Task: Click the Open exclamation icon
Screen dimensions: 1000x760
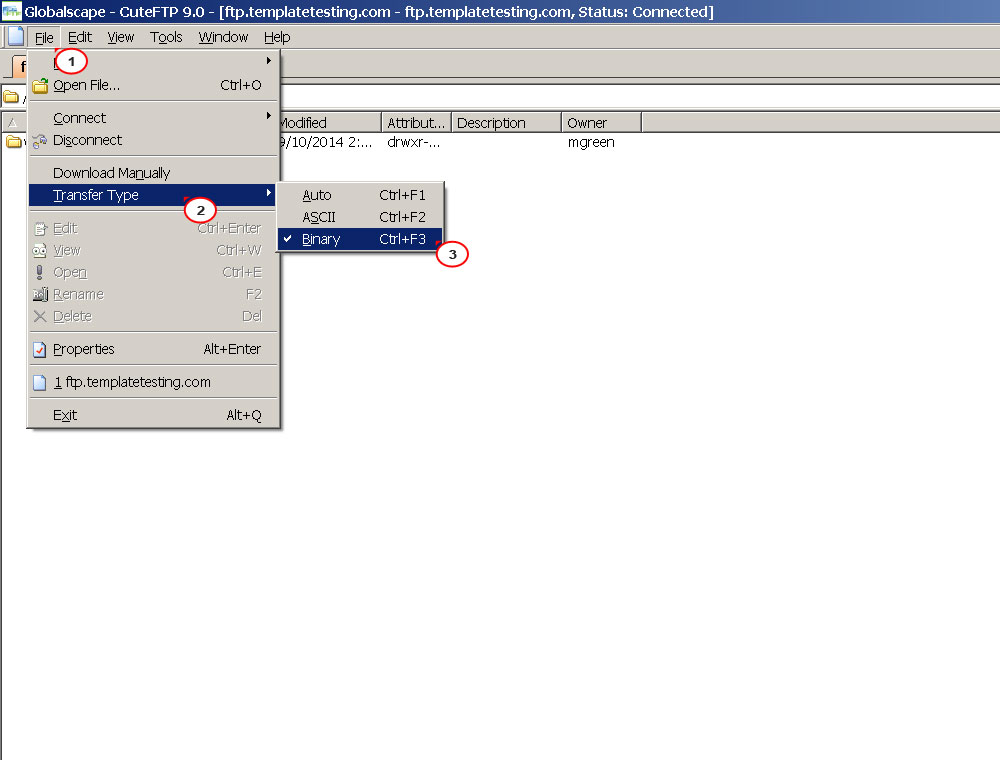Action: click(x=40, y=272)
